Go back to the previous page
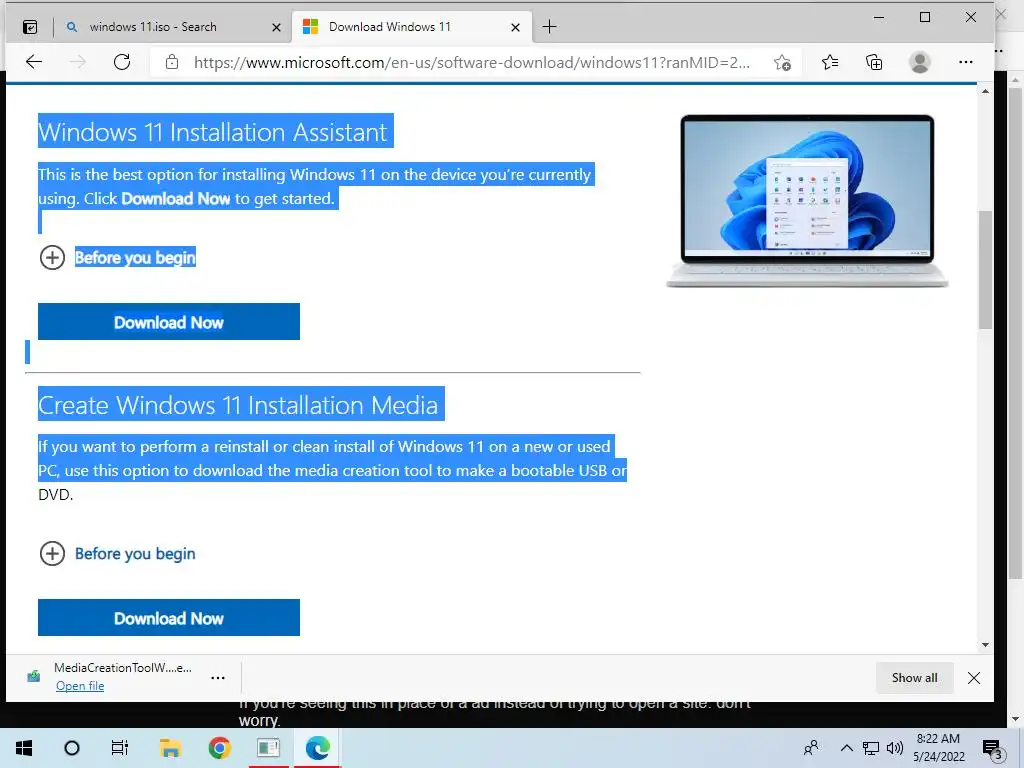The image size is (1024, 768). (34, 62)
